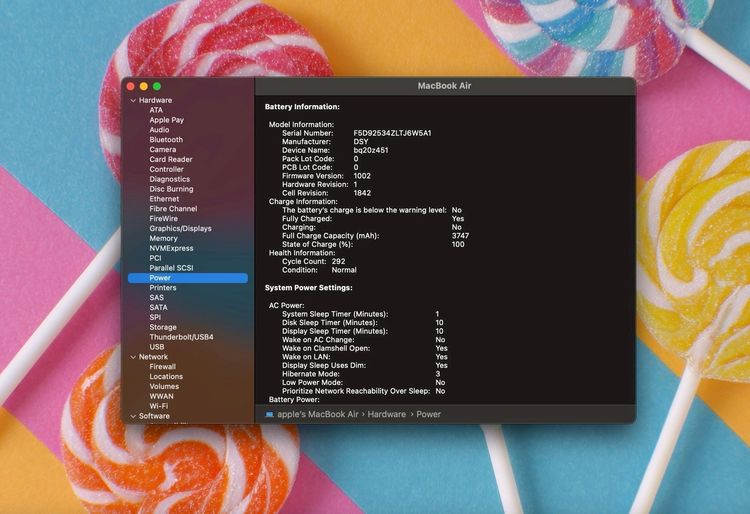Collapse the Network section chevron
The height and width of the screenshot is (514, 750).
point(133,357)
